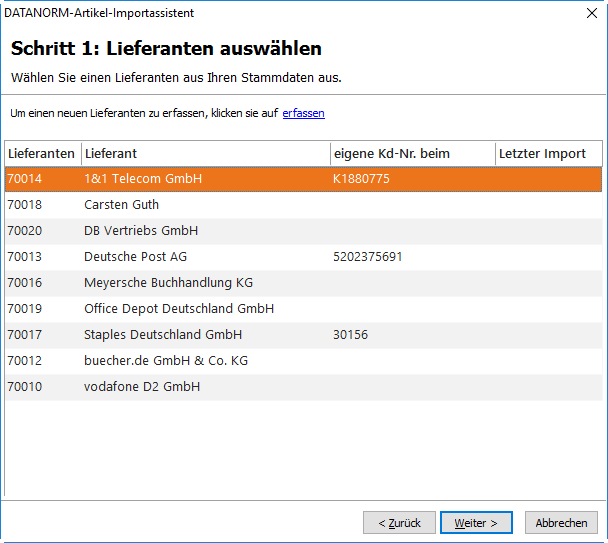Screen dimensions: 608x543
Task: Click supplier number 70018
Action: [24, 205]
